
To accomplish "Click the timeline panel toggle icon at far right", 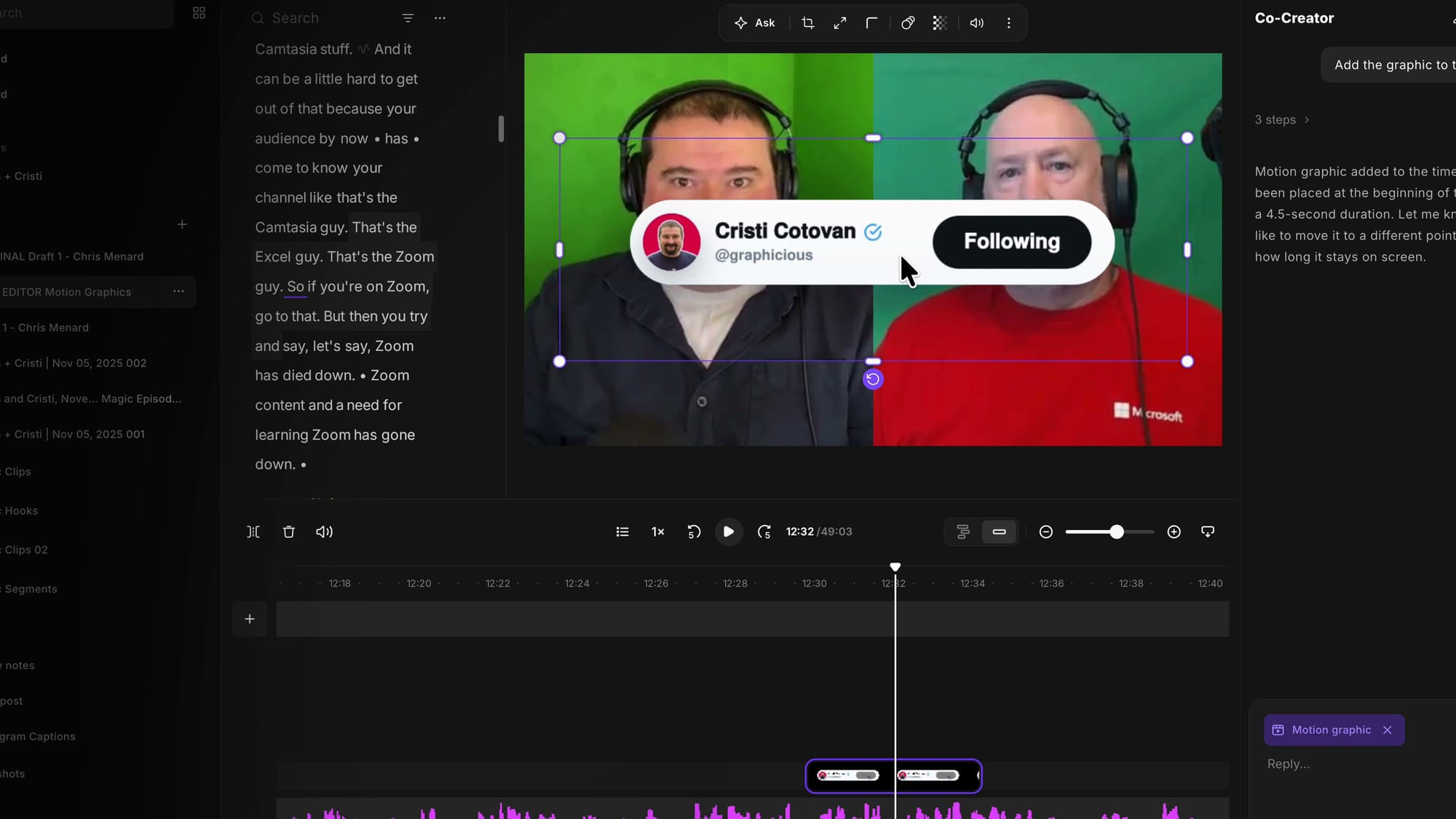I will point(1208,532).
